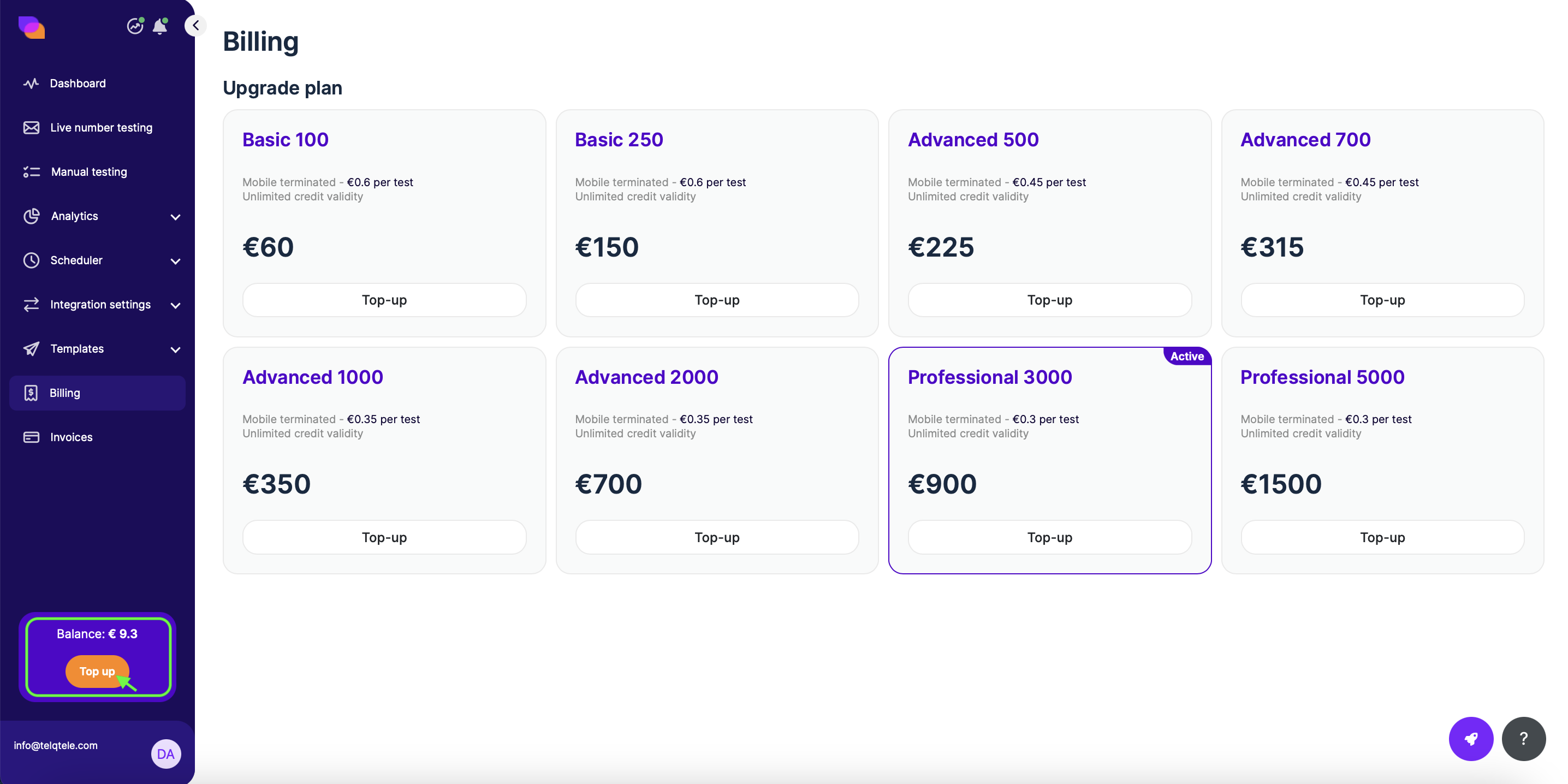
Task: Open Live number testing page
Action: (101, 128)
